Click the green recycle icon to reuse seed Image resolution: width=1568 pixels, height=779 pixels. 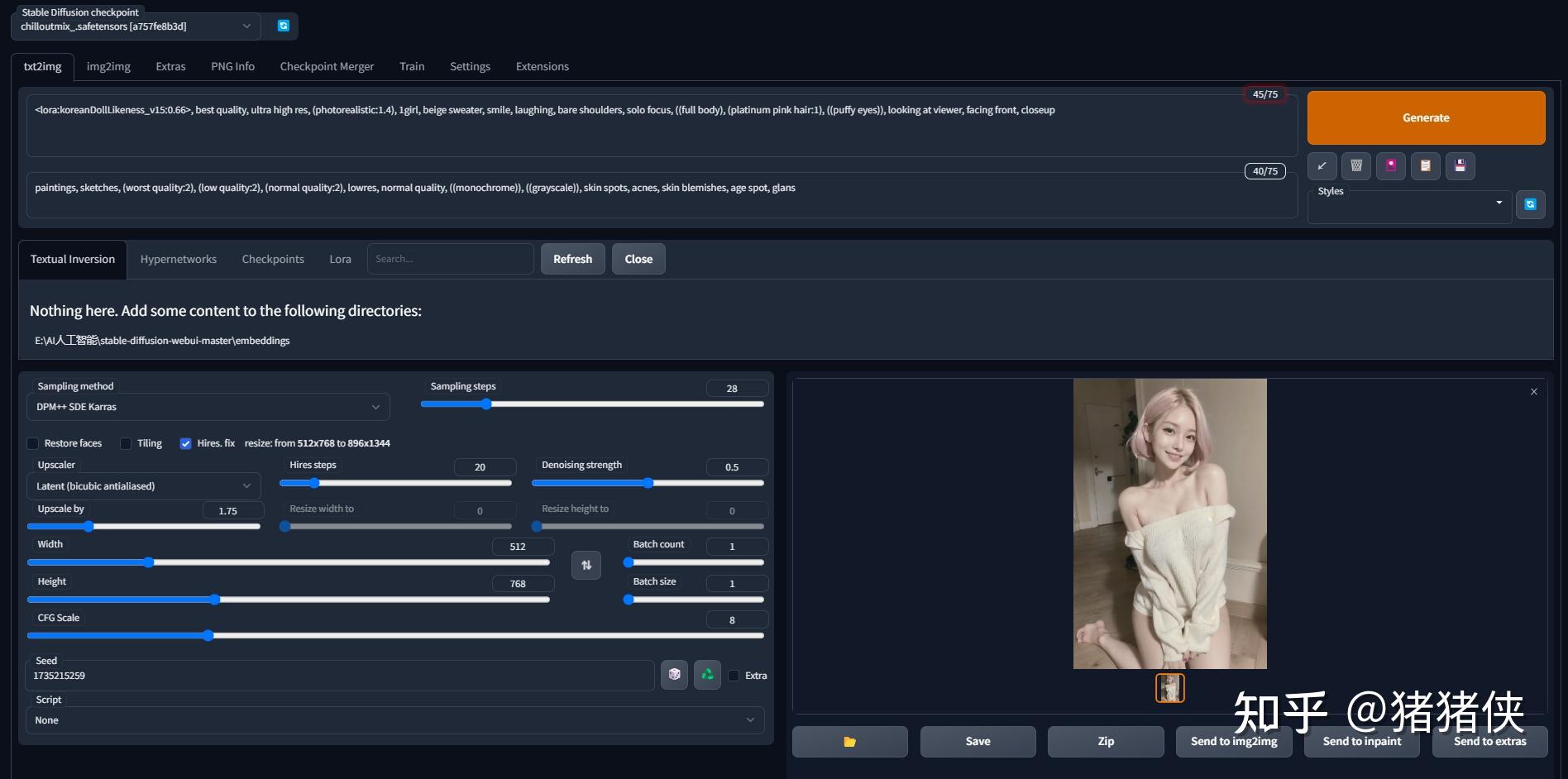(x=707, y=675)
